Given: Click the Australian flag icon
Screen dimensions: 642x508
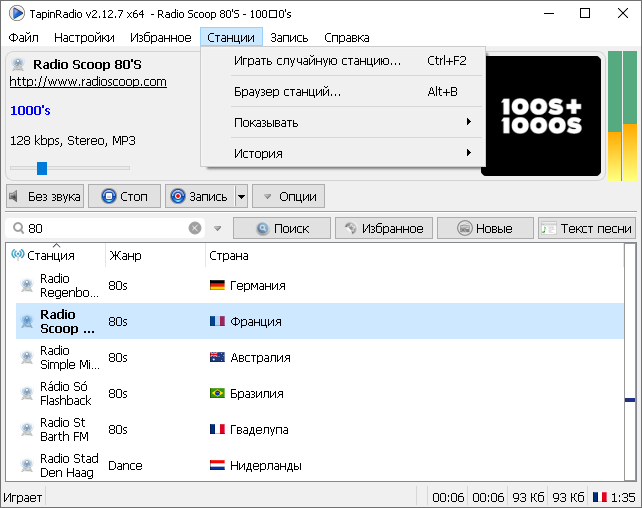Looking at the screenshot, I should tap(217, 357).
